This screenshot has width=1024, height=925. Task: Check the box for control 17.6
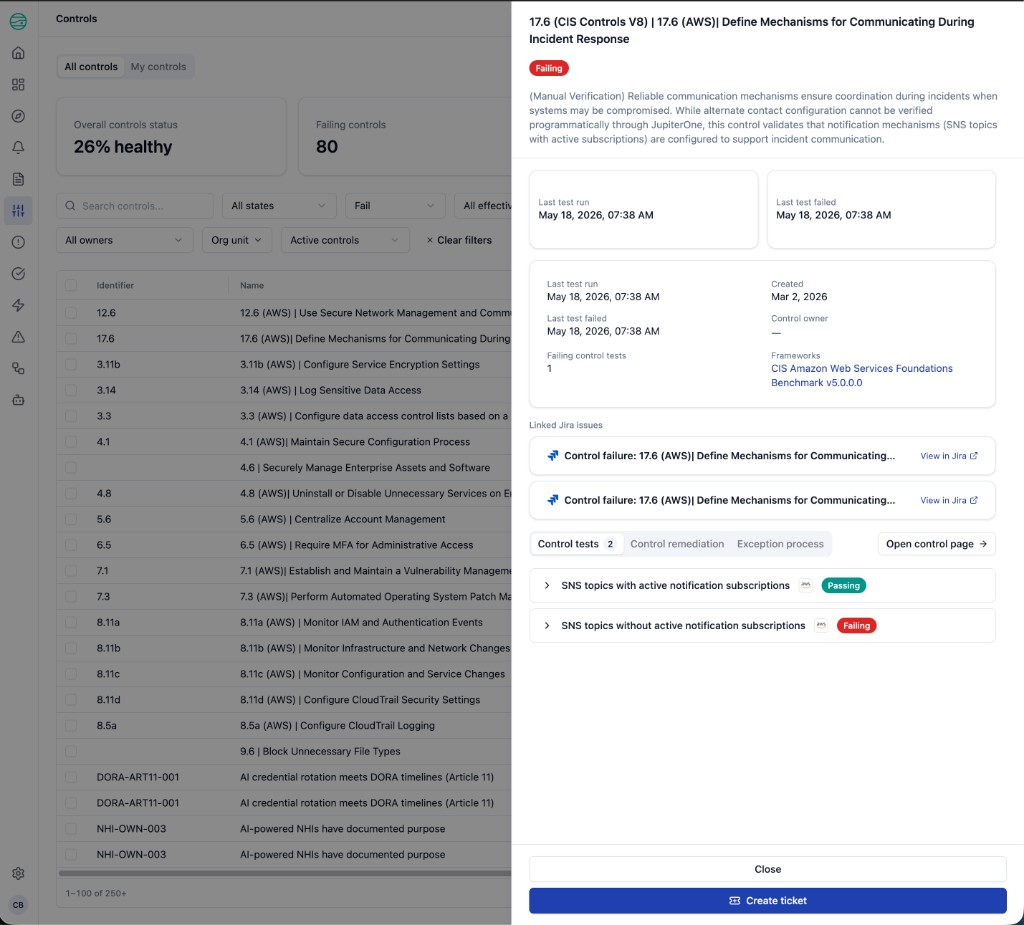click(71, 338)
